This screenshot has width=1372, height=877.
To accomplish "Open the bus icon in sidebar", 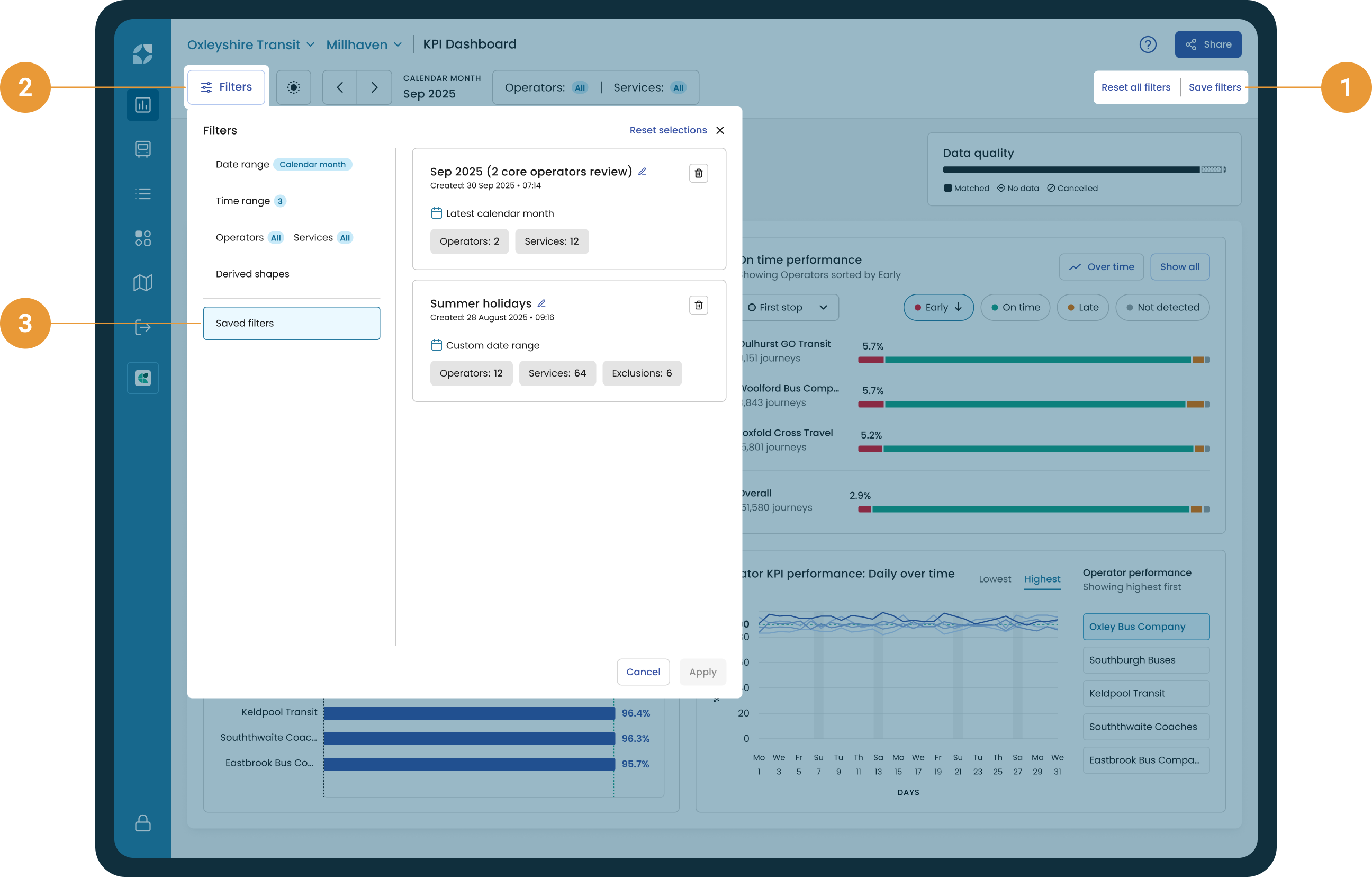I will tap(142, 149).
